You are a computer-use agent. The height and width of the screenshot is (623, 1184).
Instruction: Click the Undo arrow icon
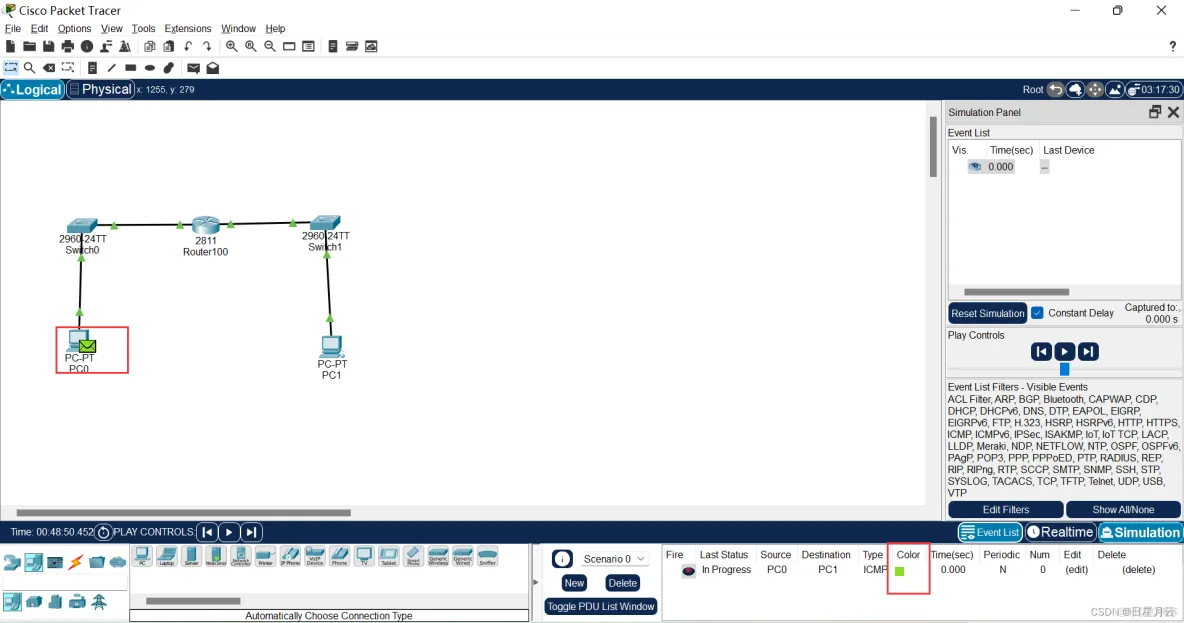point(188,47)
